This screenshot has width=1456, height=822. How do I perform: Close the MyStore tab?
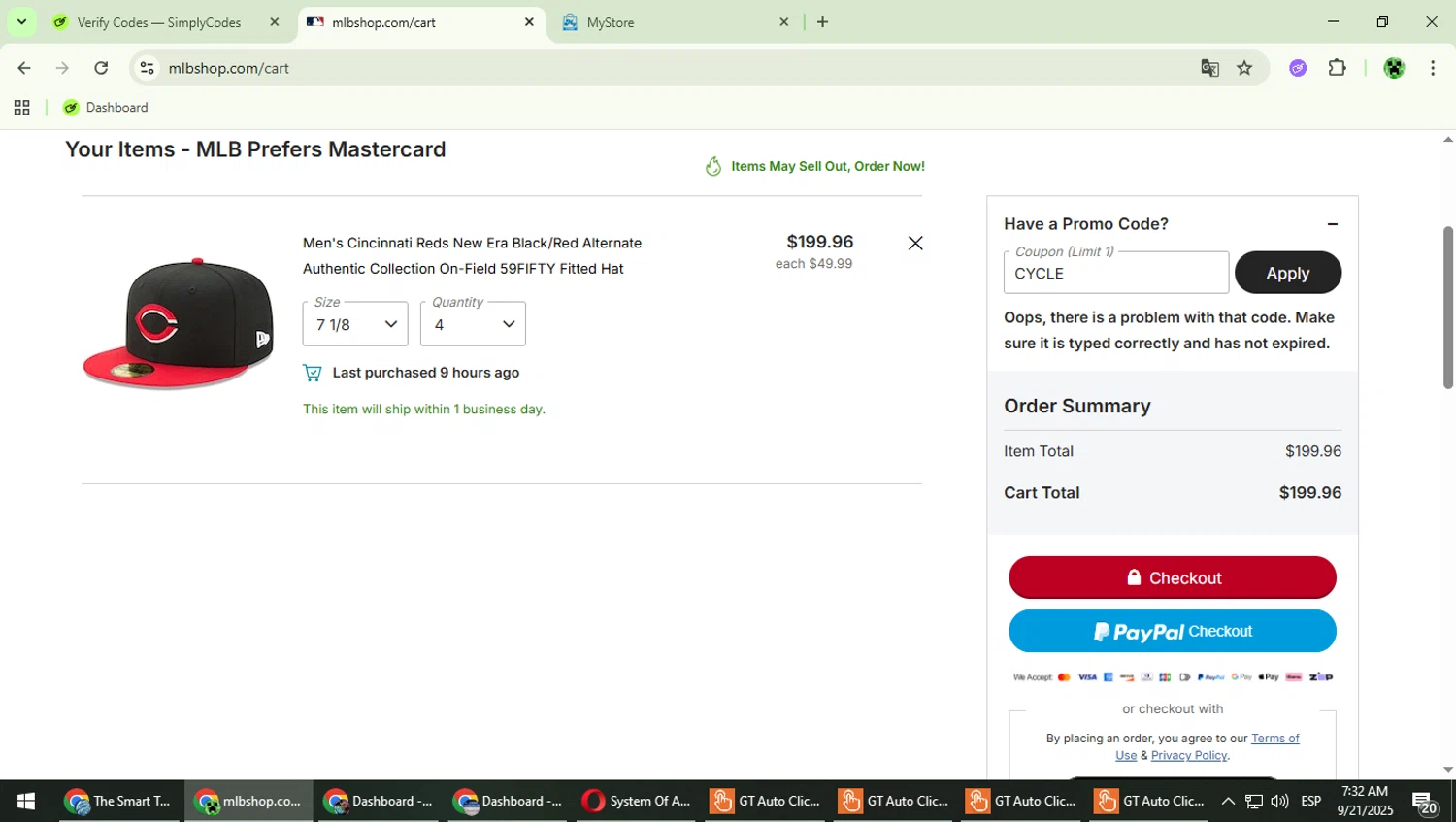784,22
